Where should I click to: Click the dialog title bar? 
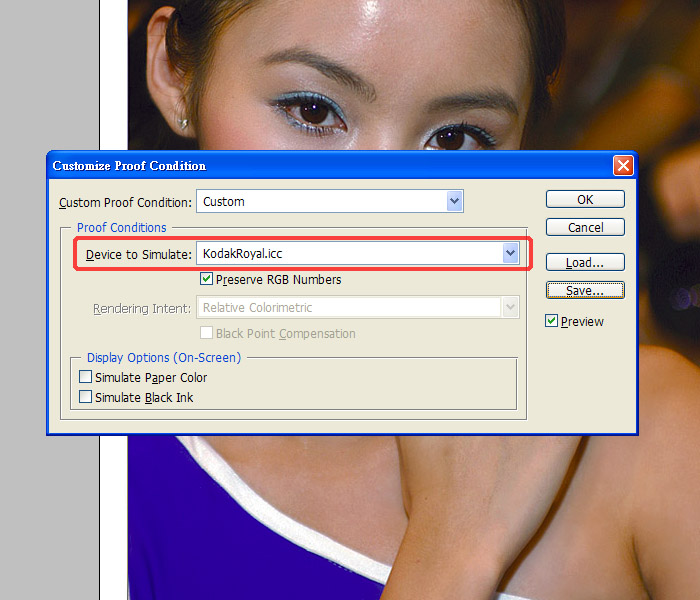300,166
